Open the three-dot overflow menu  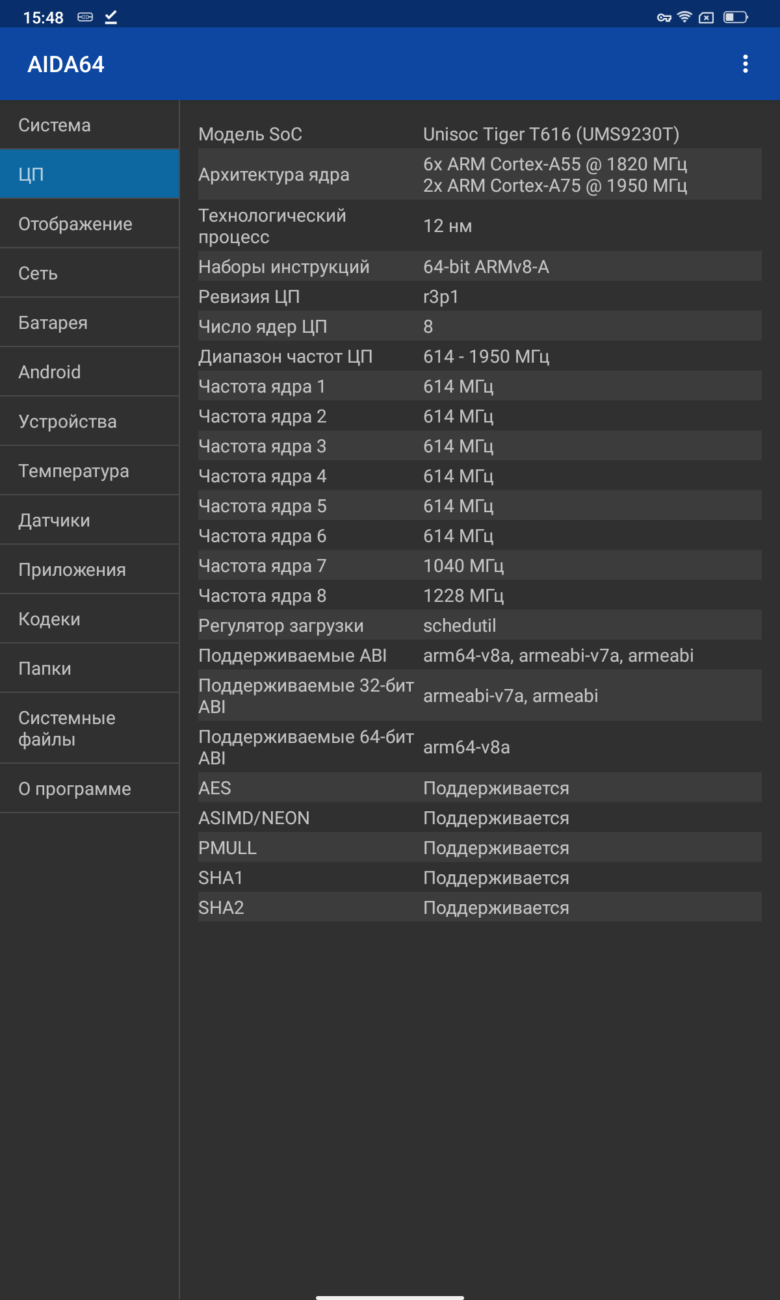coord(745,64)
